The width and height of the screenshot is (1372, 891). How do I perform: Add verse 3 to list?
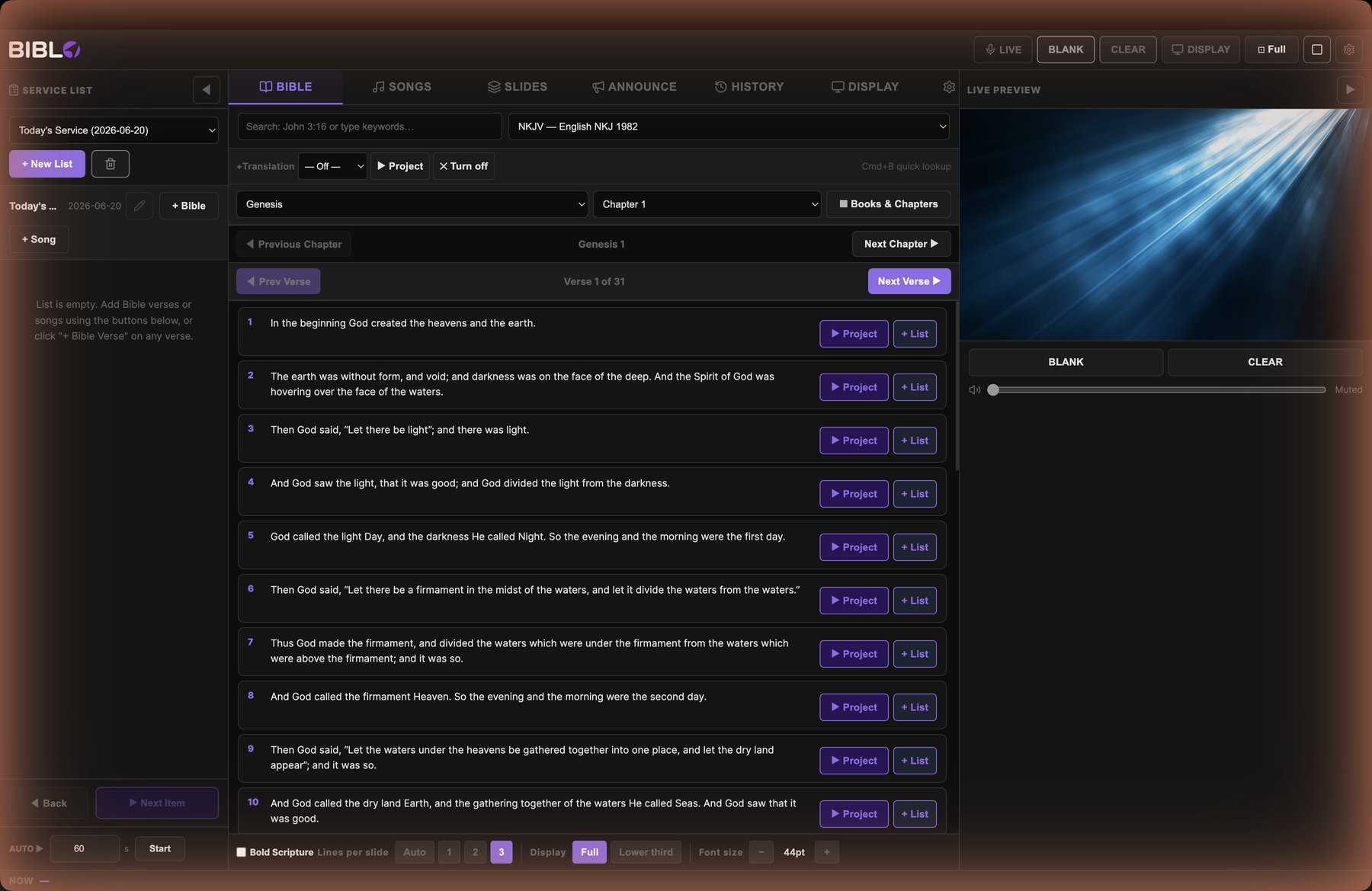click(x=915, y=441)
